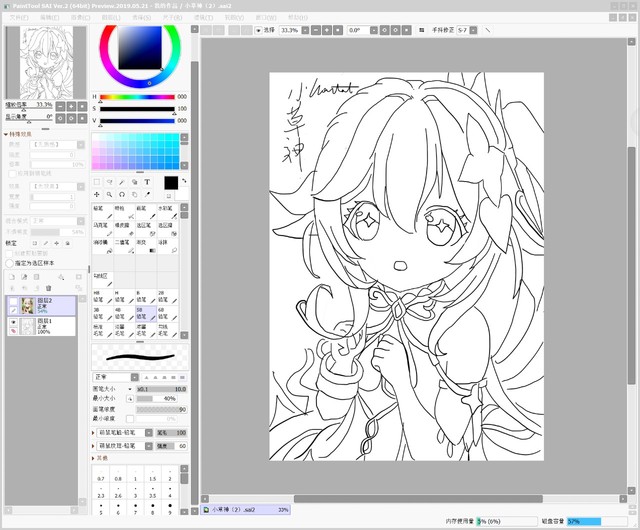Click the brush size 0.7 preset
This screenshot has height=530, width=640.
tap(102, 479)
